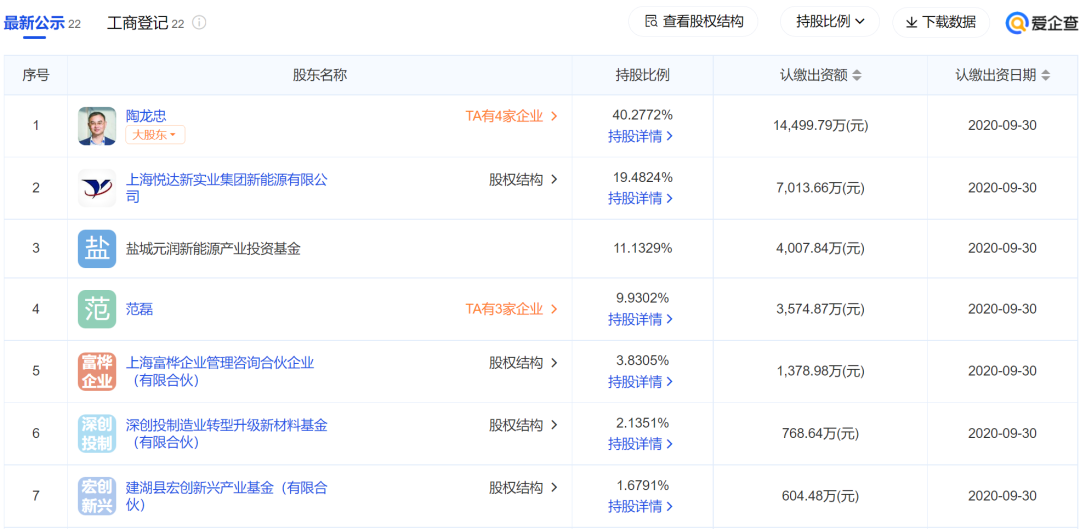Expand 股权结构 for 上海富桦企业管理咨询
Screen dimensions: 1080x529
[523, 363]
